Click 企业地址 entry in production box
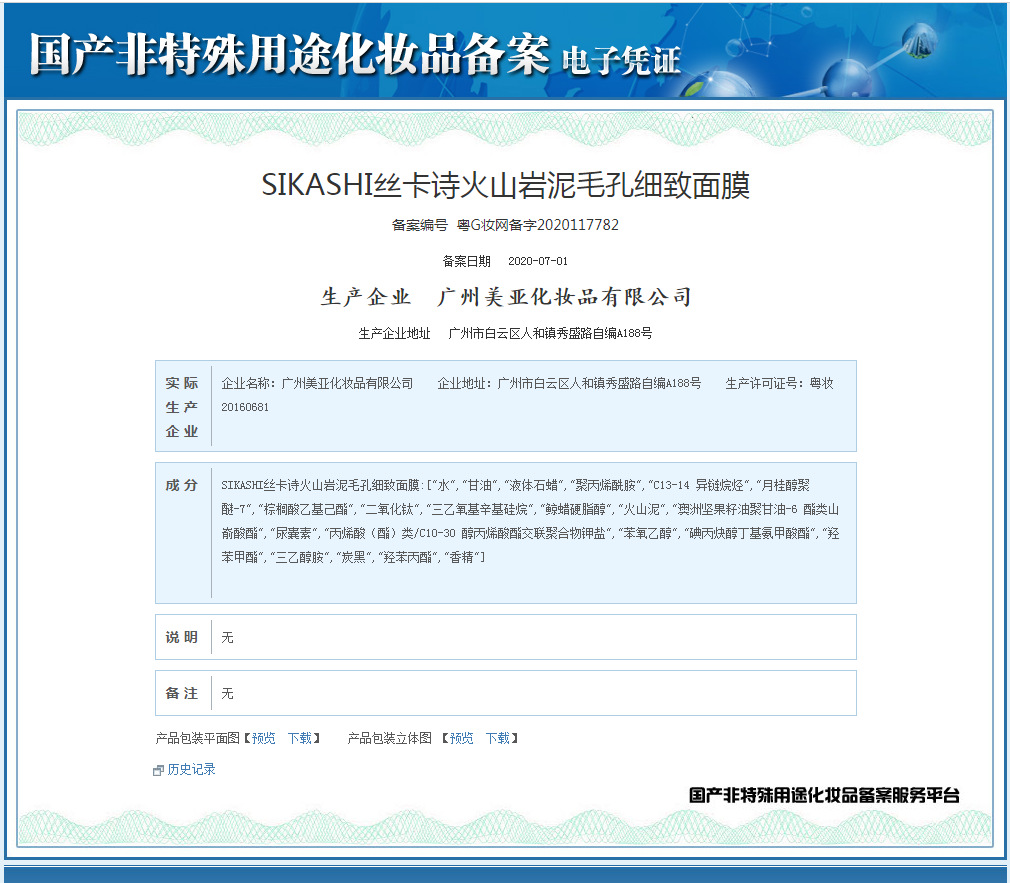 click(x=569, y=383)
